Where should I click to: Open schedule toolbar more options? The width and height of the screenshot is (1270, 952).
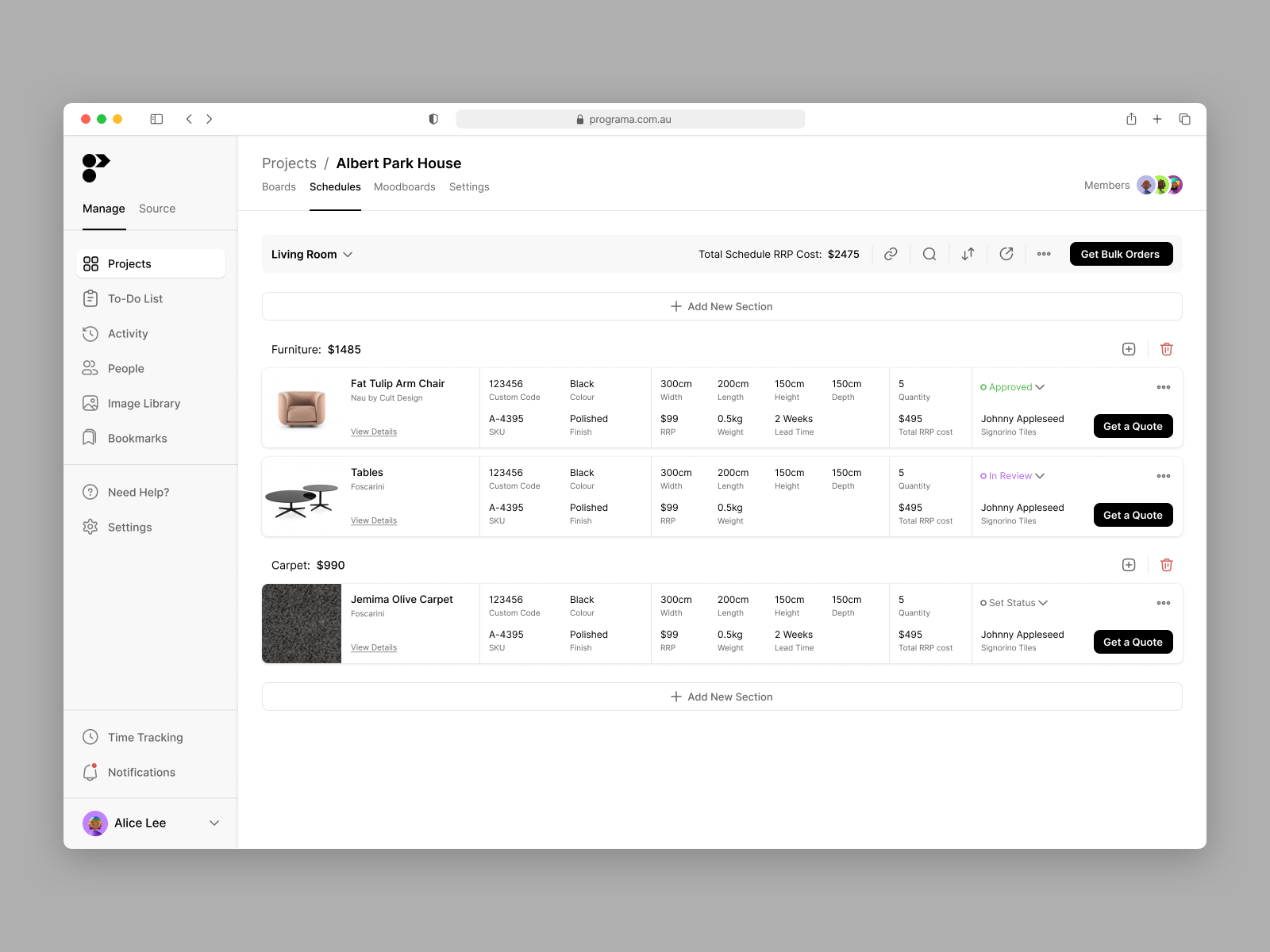pos(1044,254)
